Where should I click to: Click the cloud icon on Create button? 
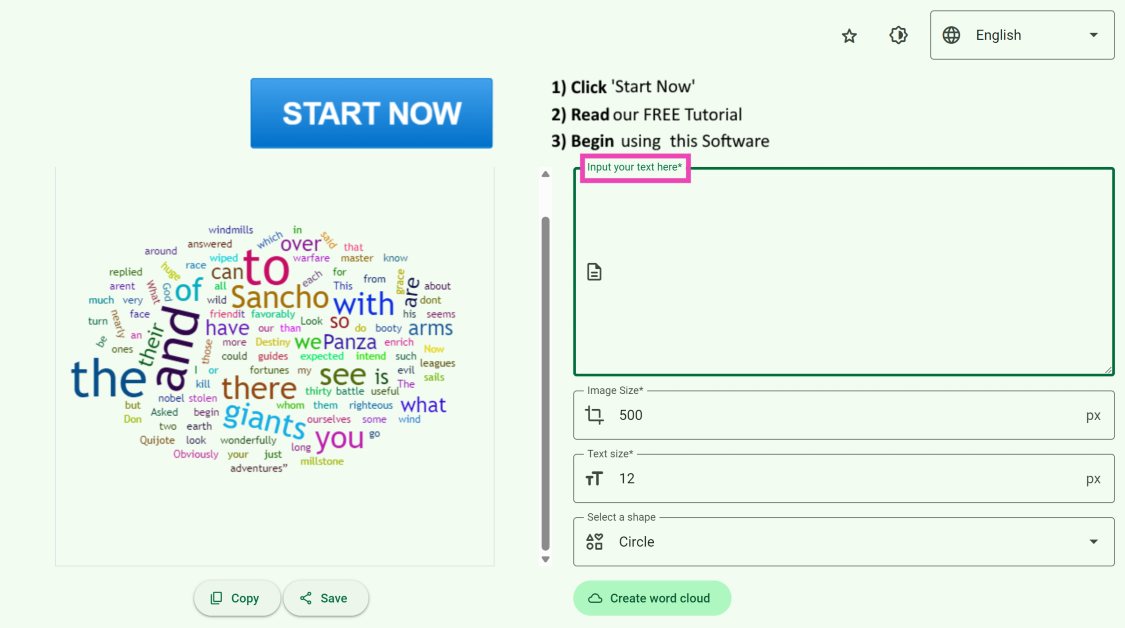coord(595,598)
